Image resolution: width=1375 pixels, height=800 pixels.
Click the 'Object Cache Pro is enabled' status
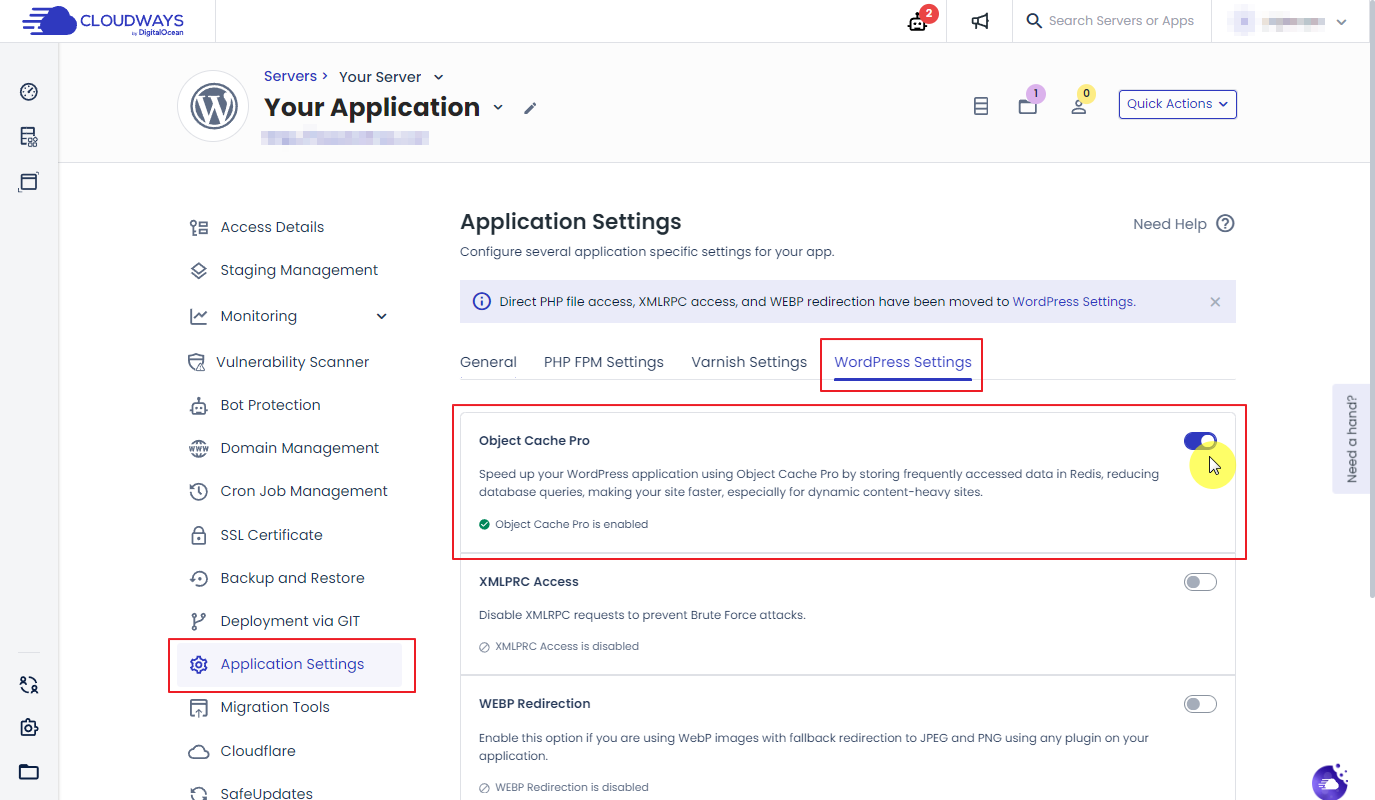coord(564,524)
